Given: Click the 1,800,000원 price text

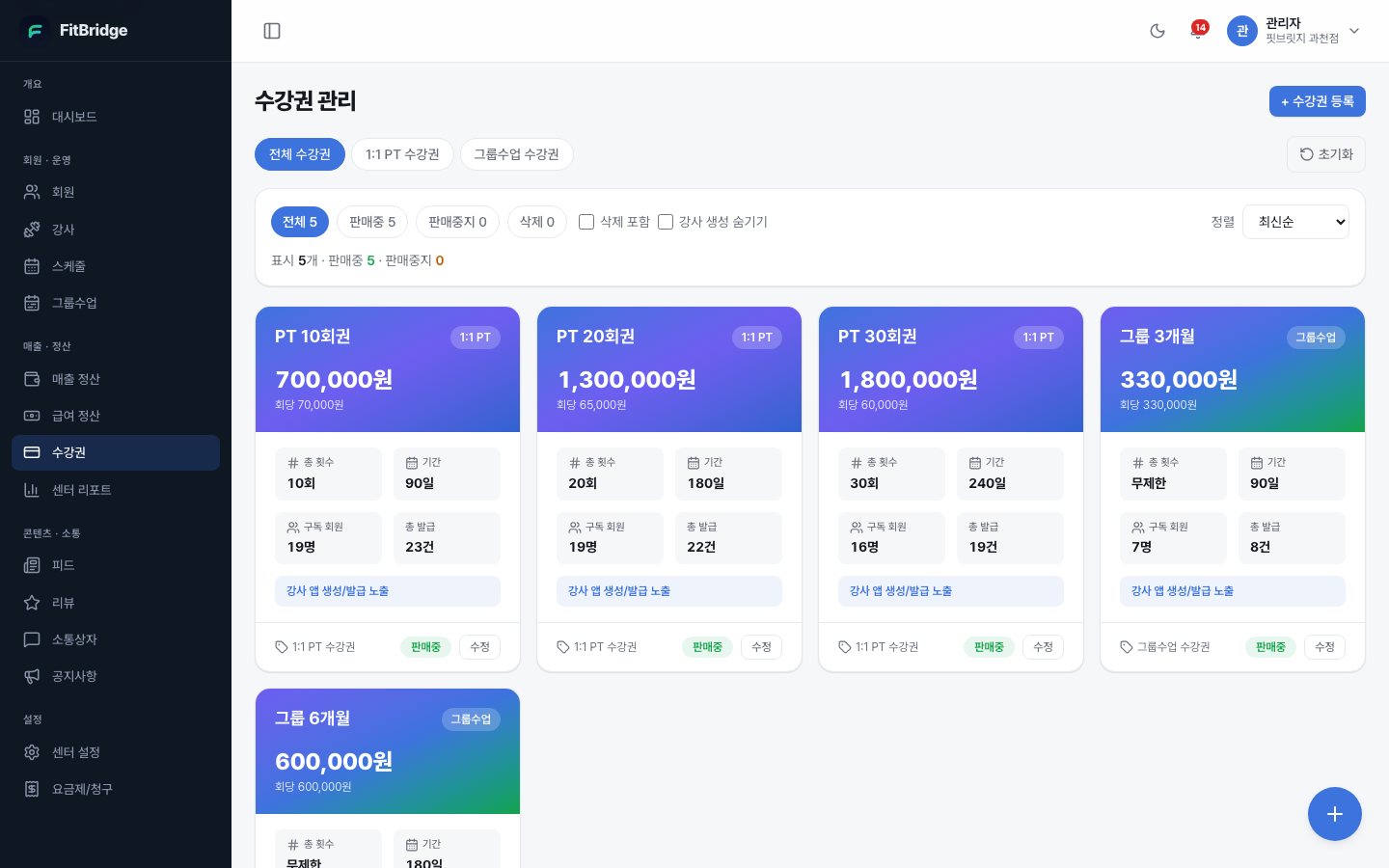Looking at the screenshot, I should [909, 380].
